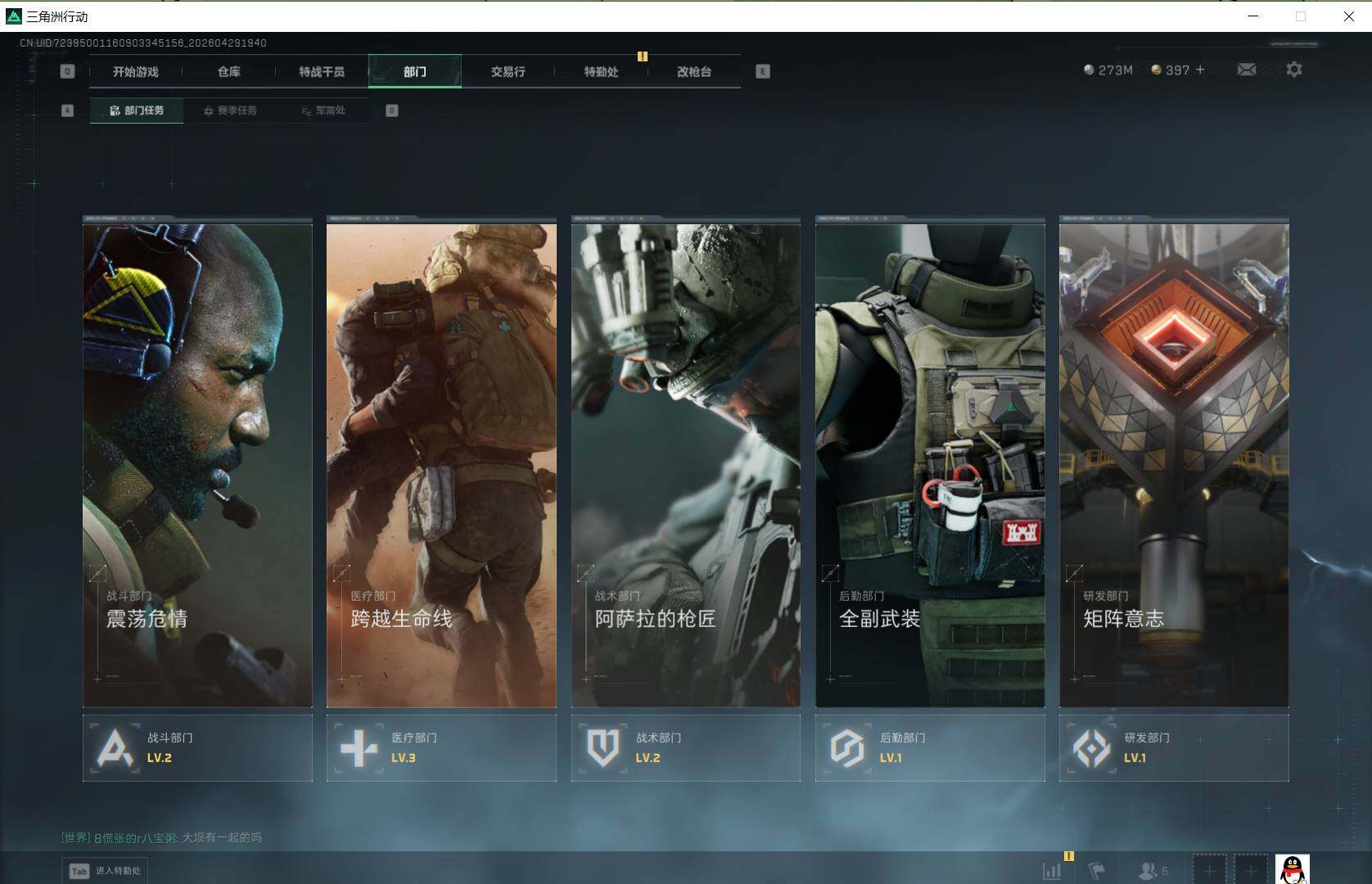Click the expand icon on 全副武装 card
The image size is (1372, 884).
(830, 573)
